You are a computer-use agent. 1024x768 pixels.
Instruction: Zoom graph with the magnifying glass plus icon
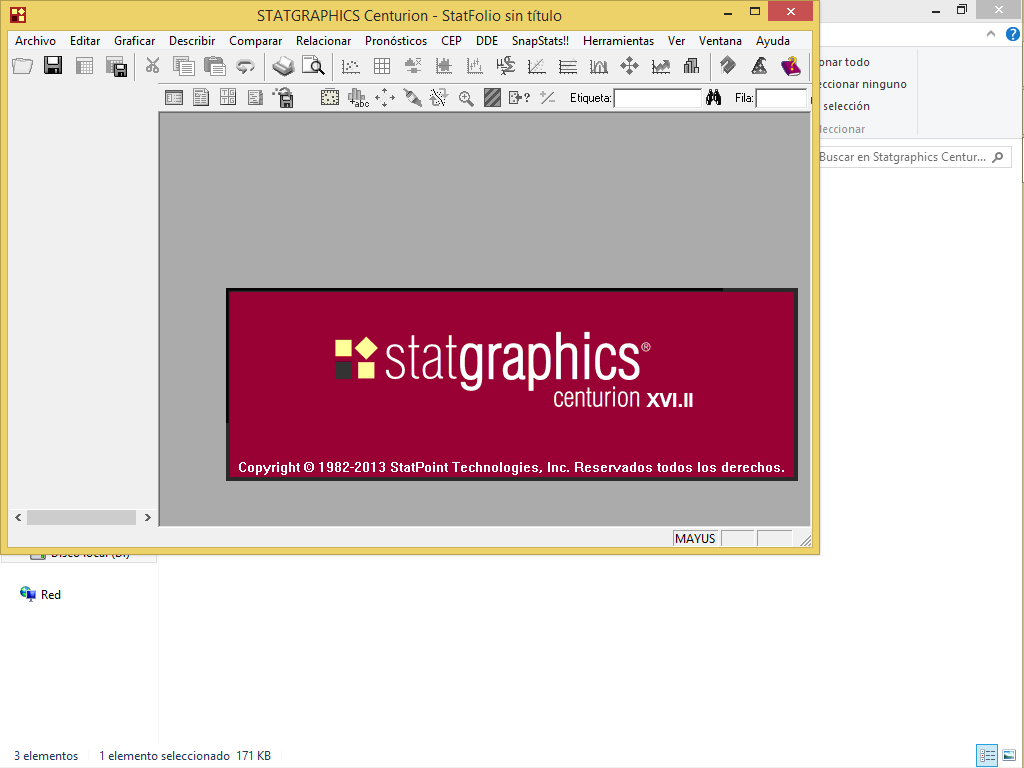coord(466,99)
